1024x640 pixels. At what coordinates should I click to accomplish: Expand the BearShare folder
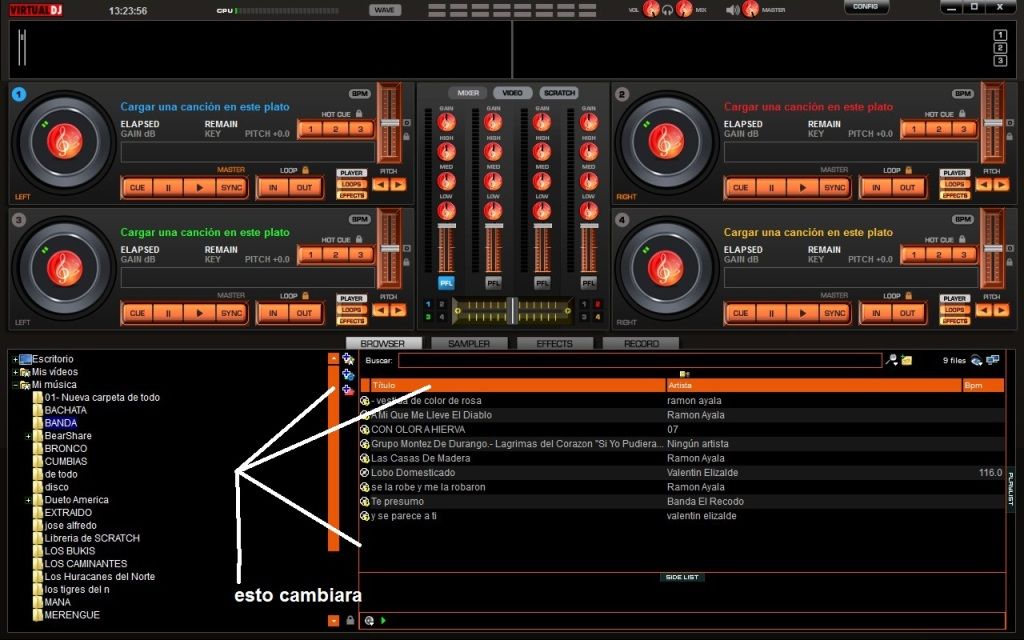coord(28,436)
